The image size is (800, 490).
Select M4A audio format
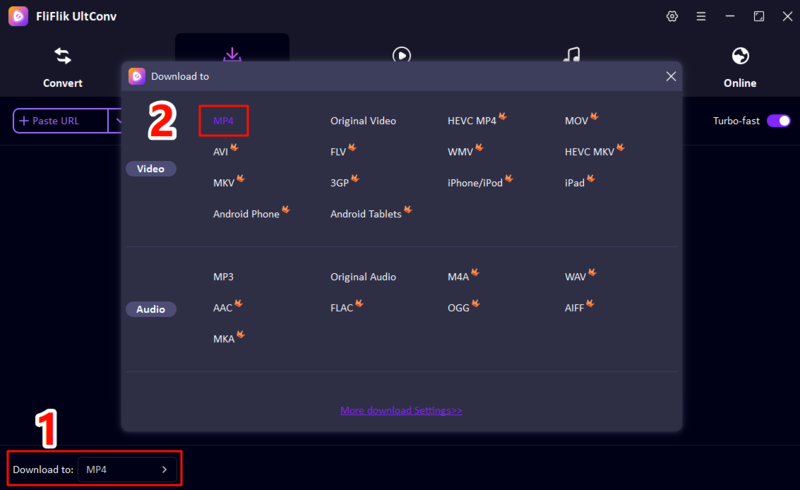click(x=458, y=277)
